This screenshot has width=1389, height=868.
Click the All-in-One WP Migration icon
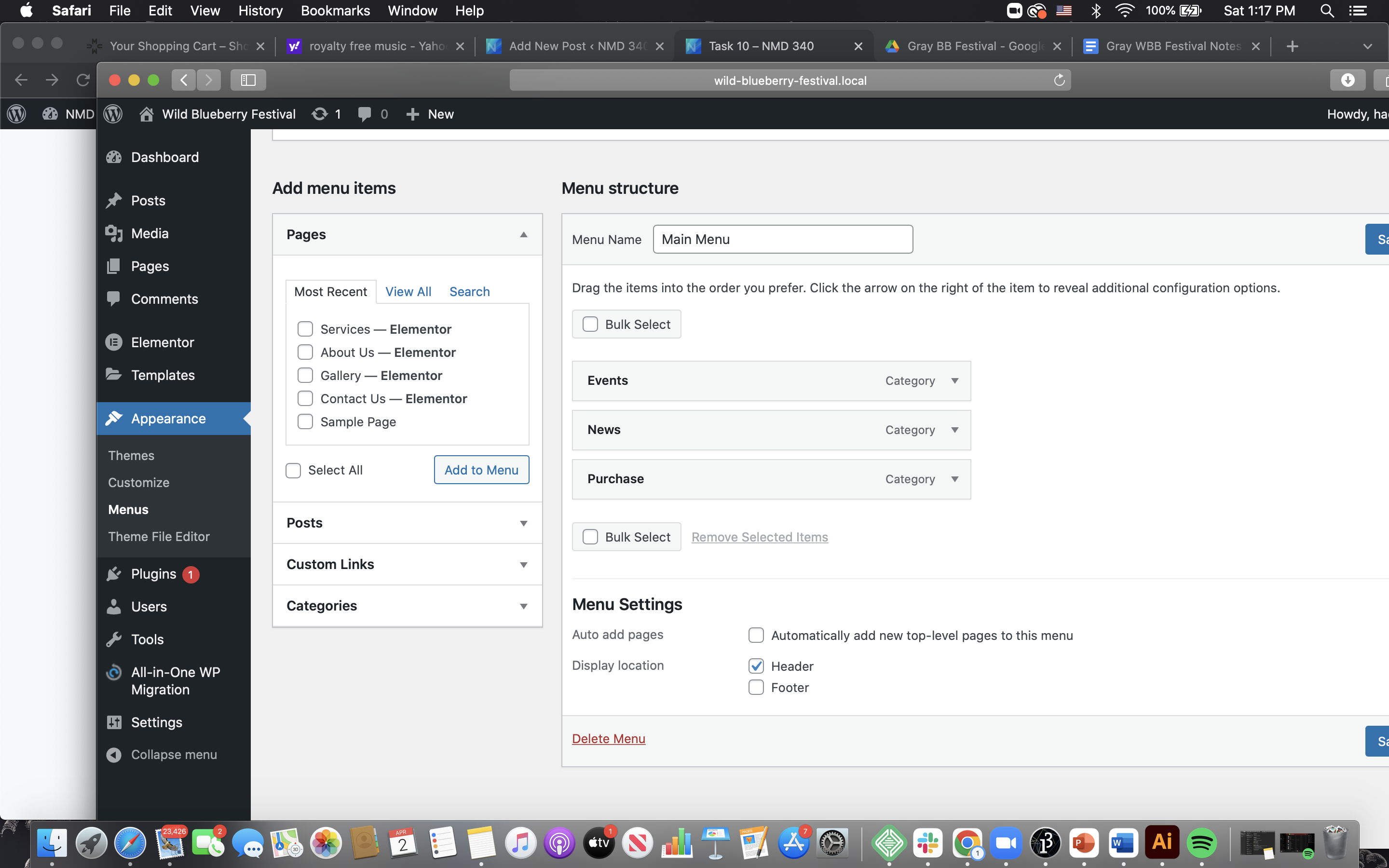[x=114, y=672]
